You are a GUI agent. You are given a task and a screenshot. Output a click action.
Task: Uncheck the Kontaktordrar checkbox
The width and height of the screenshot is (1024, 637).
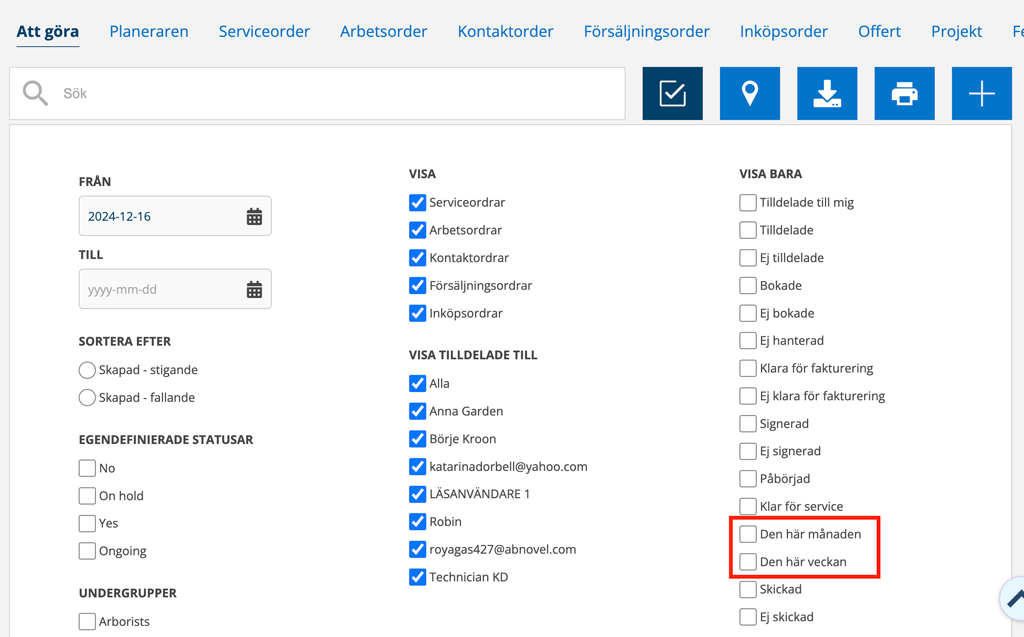click(x=417, y=258)
